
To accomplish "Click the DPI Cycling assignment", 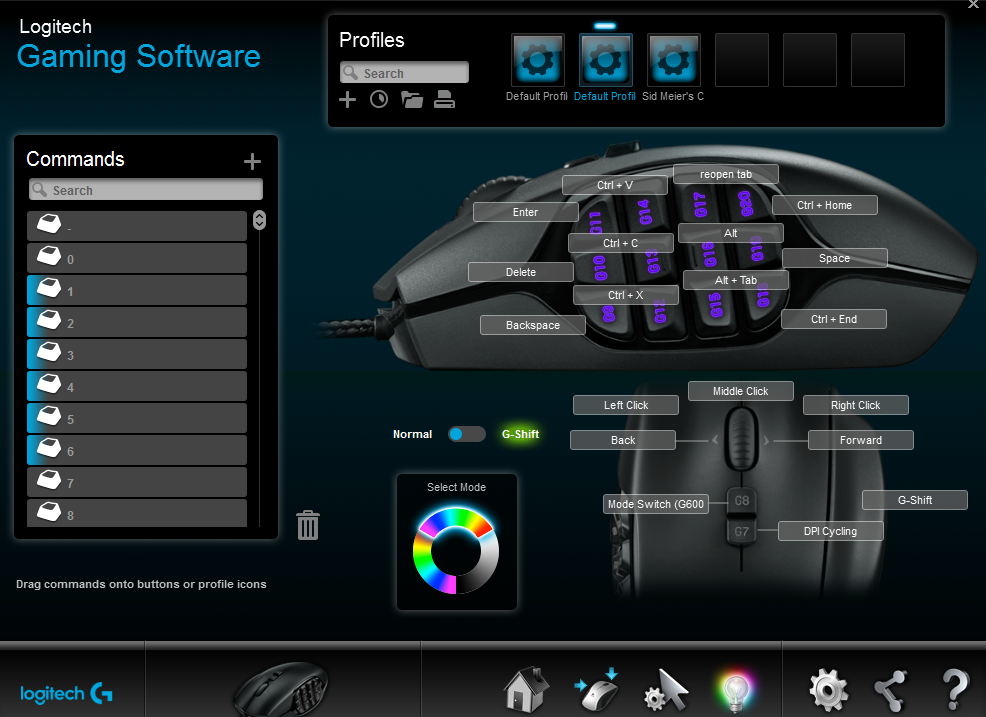I will [831, 531].
